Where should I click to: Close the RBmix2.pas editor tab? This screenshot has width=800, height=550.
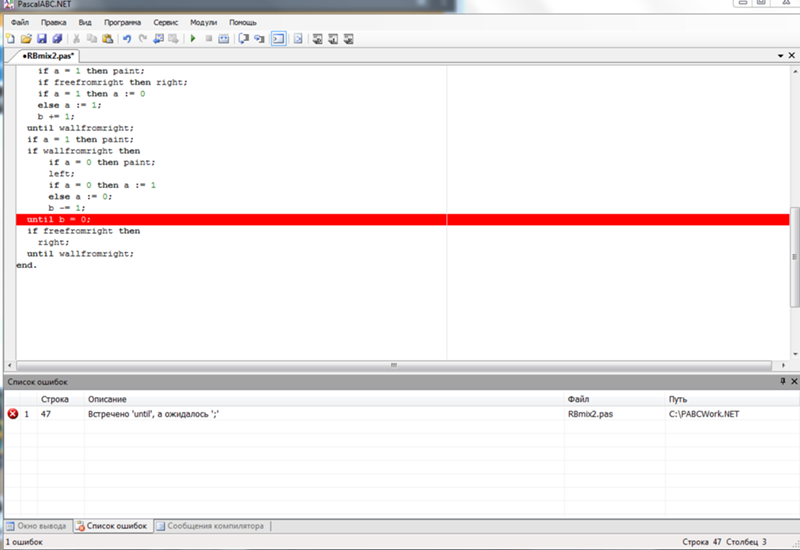click(x=792, y=55)
